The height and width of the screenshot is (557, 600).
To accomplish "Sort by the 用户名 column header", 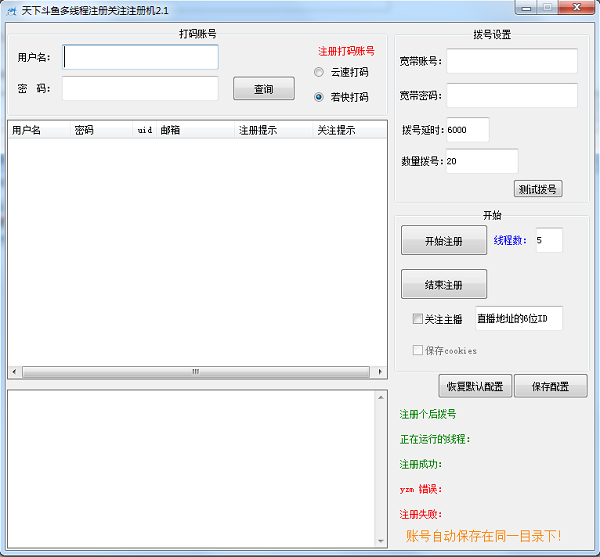I will (x=39, y=130).
